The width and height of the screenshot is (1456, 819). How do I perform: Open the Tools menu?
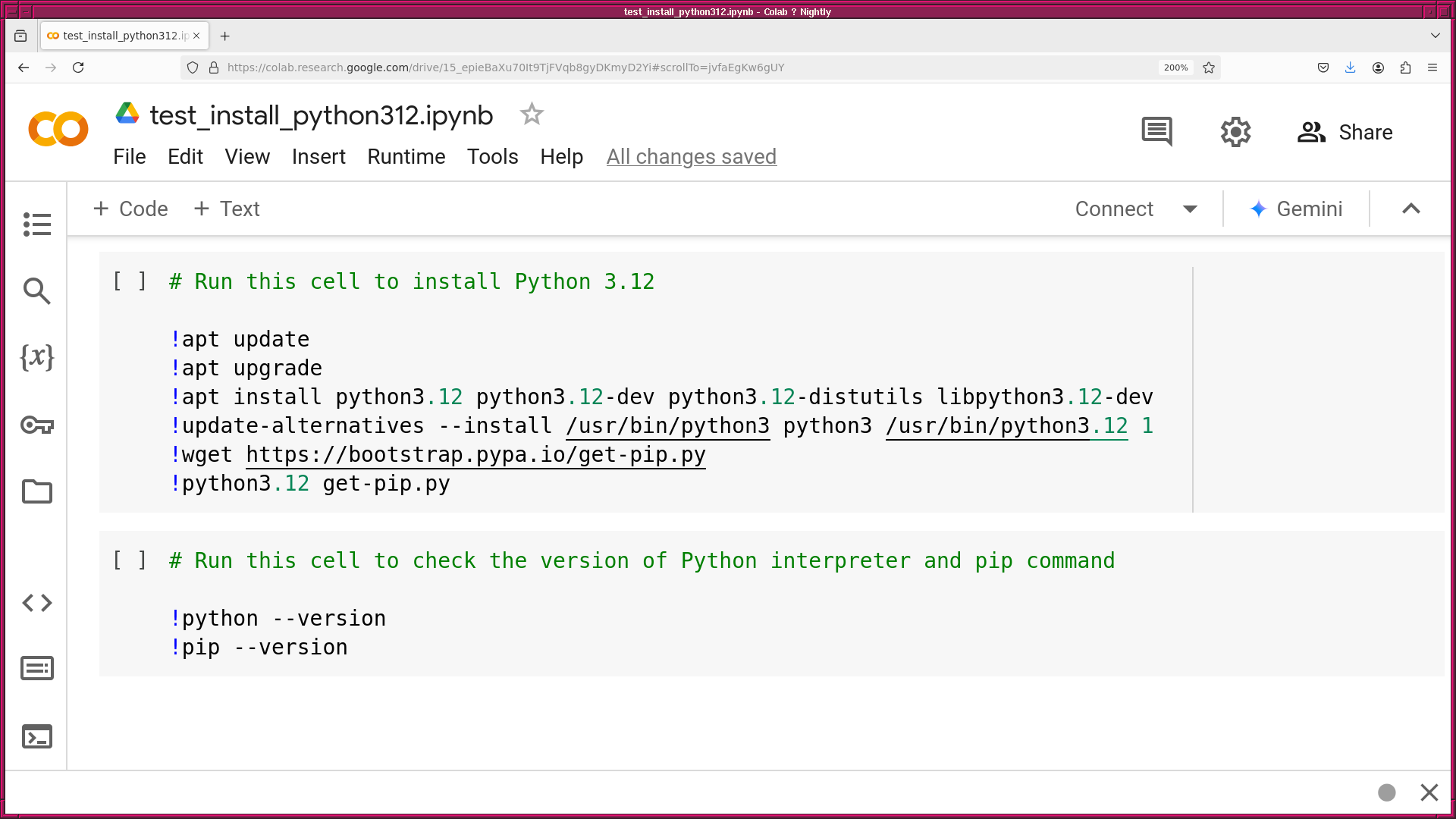[x=492, y=157]
